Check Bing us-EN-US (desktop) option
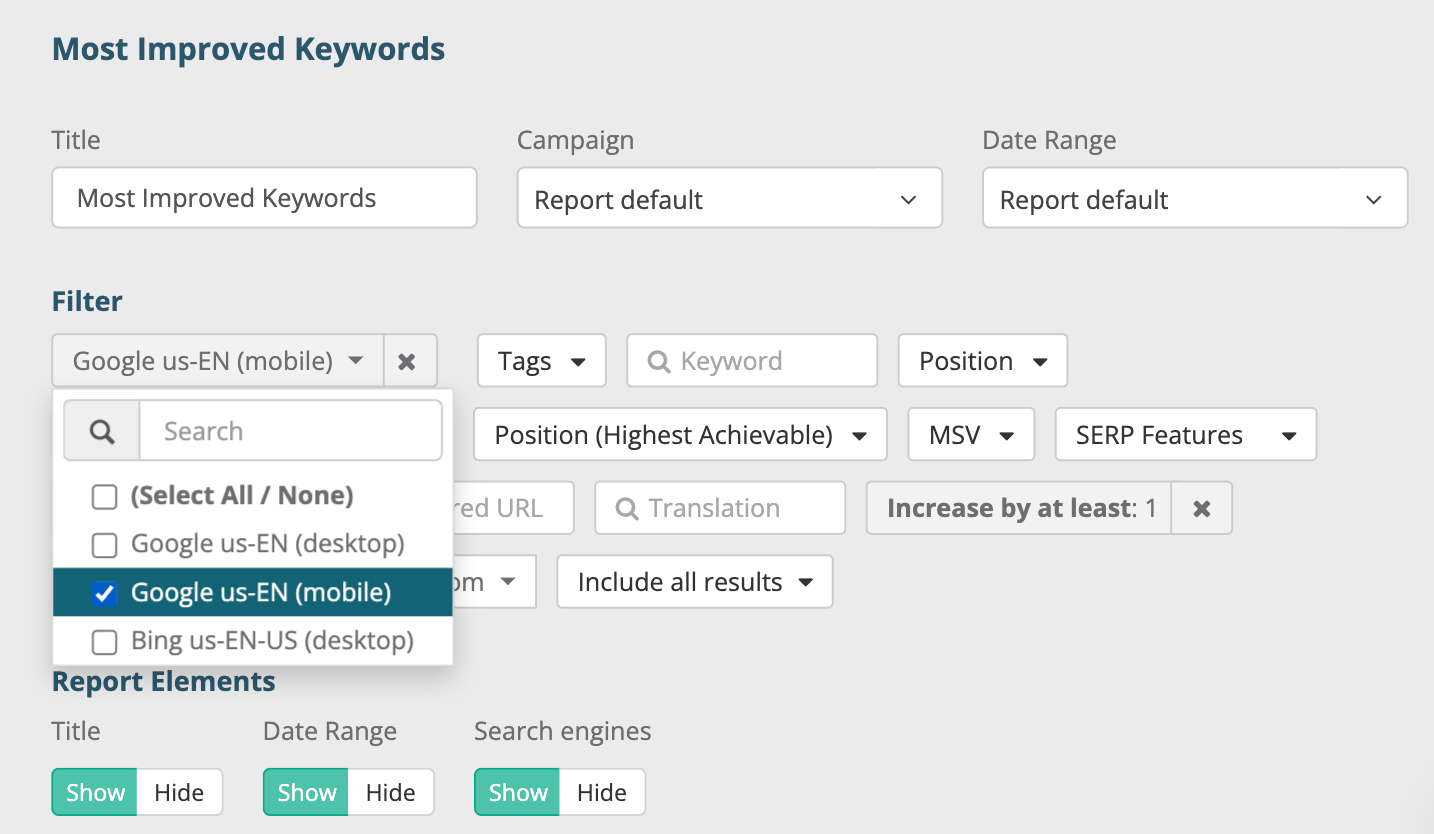Viewport: 1434px width, 834px height. [104, 641]
